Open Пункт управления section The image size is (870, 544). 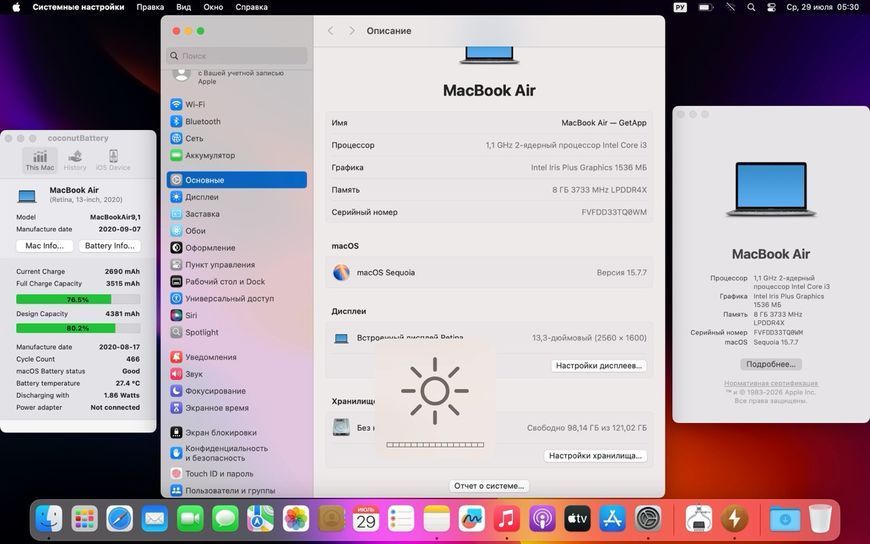coord(236,265)
